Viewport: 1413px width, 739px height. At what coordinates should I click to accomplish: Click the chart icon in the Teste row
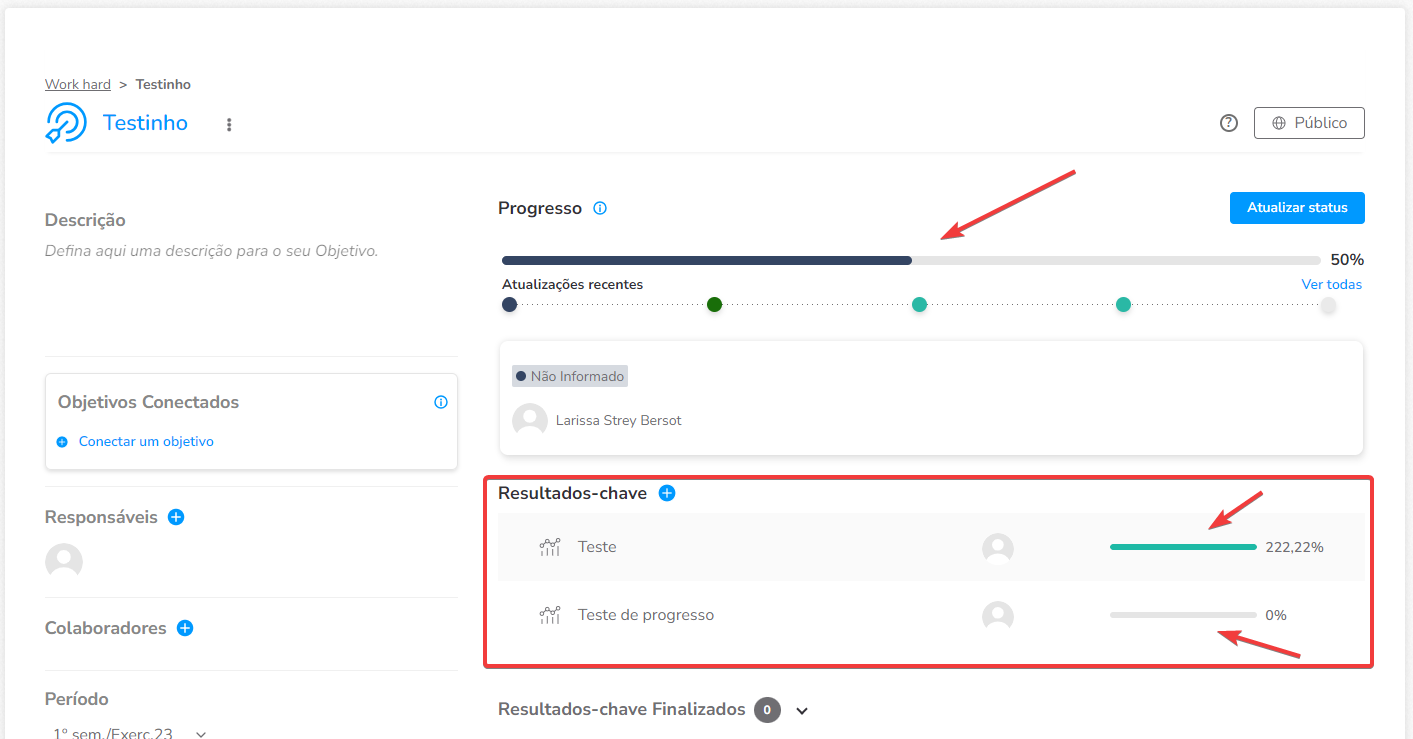550,547
